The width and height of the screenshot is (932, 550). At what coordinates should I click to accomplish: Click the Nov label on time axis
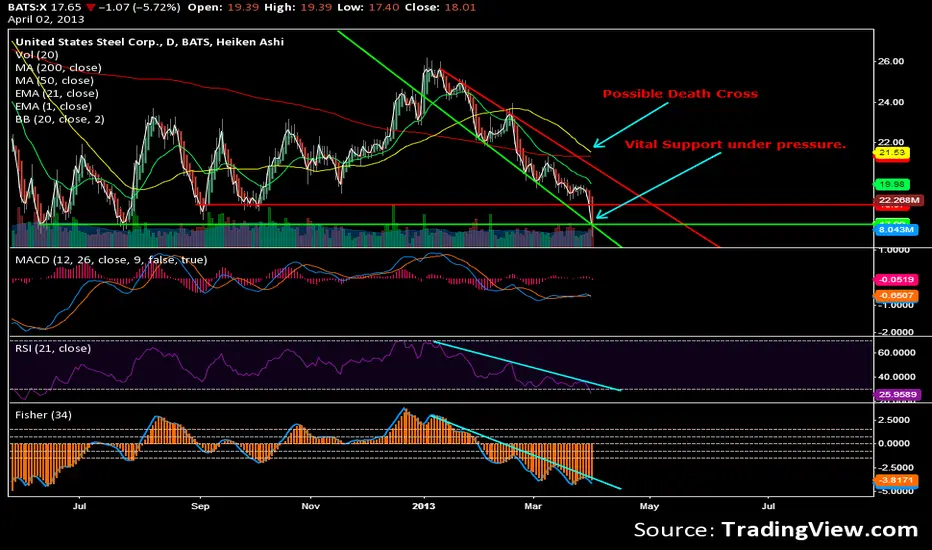pyautogui.click(x=310, y=507)
